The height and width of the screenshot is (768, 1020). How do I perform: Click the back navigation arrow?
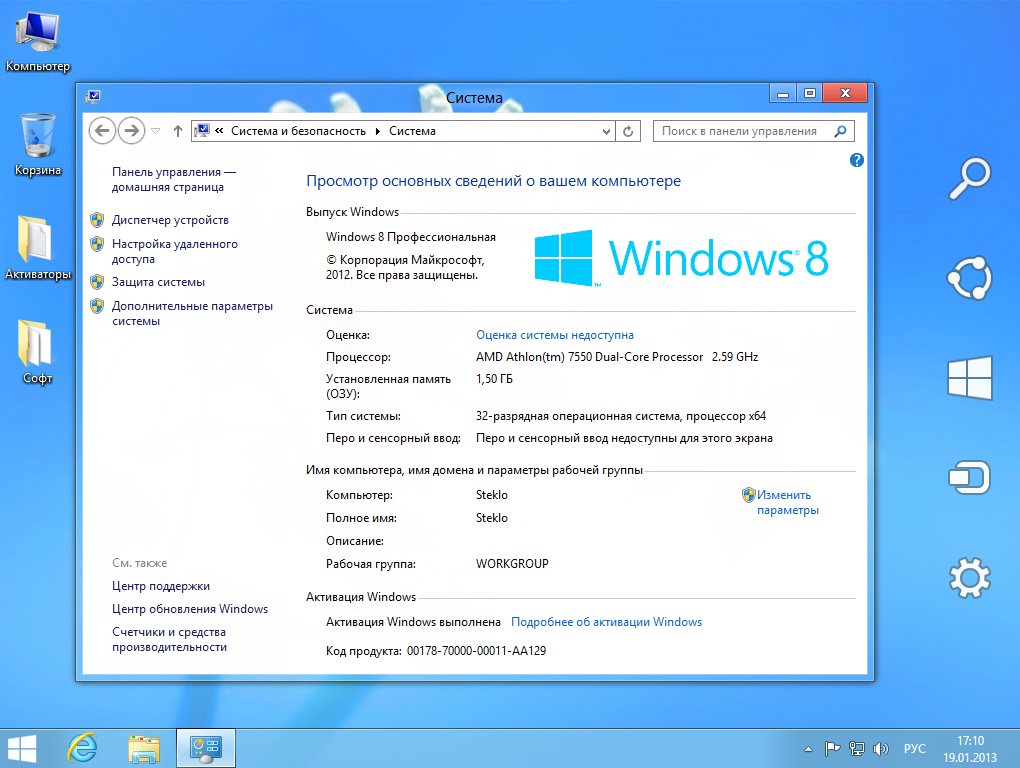(102, 131)
